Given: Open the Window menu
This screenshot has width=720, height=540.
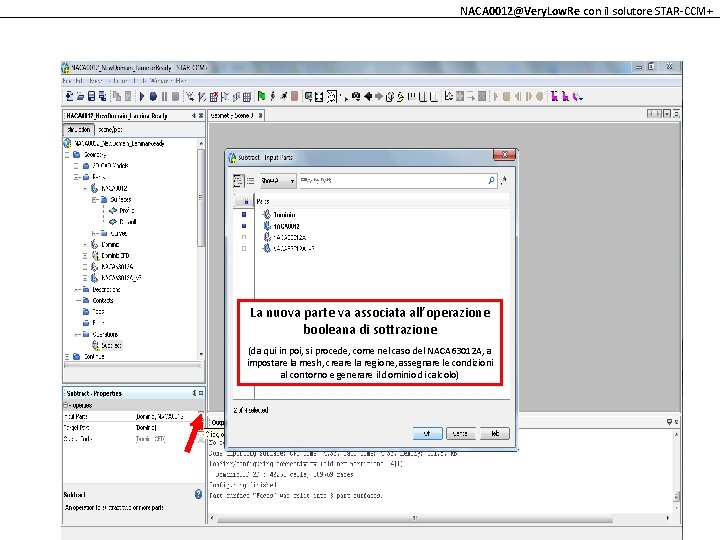Looking at the screenshot, I should [159, 81].
